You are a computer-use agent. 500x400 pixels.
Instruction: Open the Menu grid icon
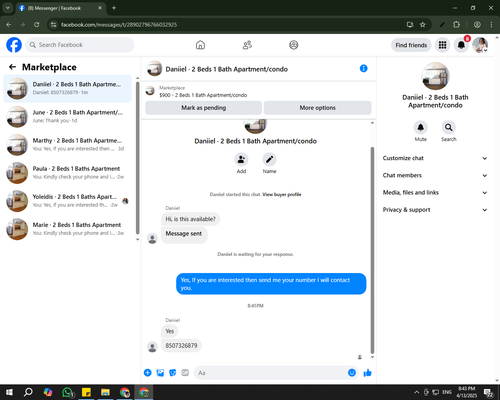[x=442, y=45]
